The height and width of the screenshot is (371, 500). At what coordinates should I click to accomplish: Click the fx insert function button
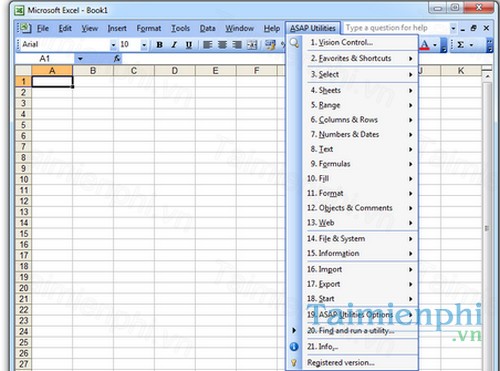point(117,59)
